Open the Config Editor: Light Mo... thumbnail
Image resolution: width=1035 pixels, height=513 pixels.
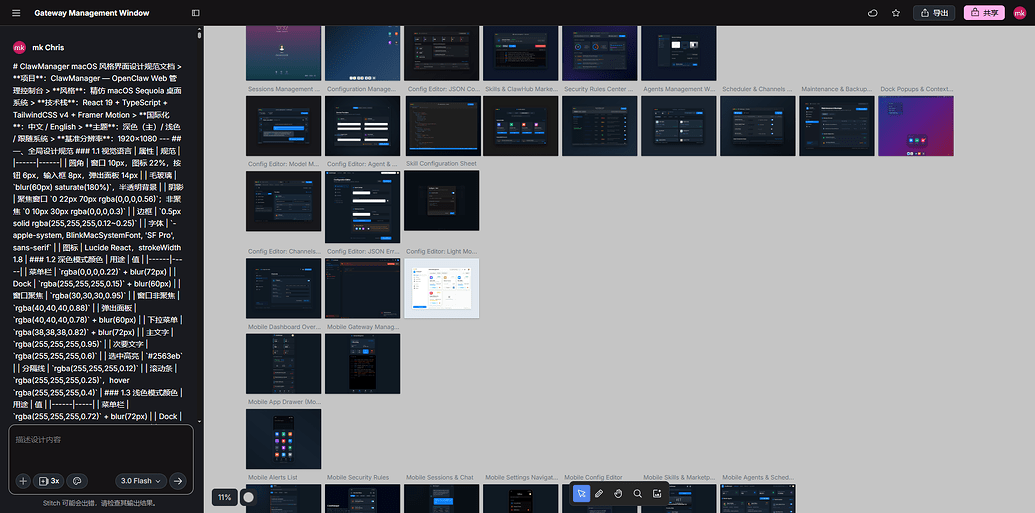click(442, 289)
